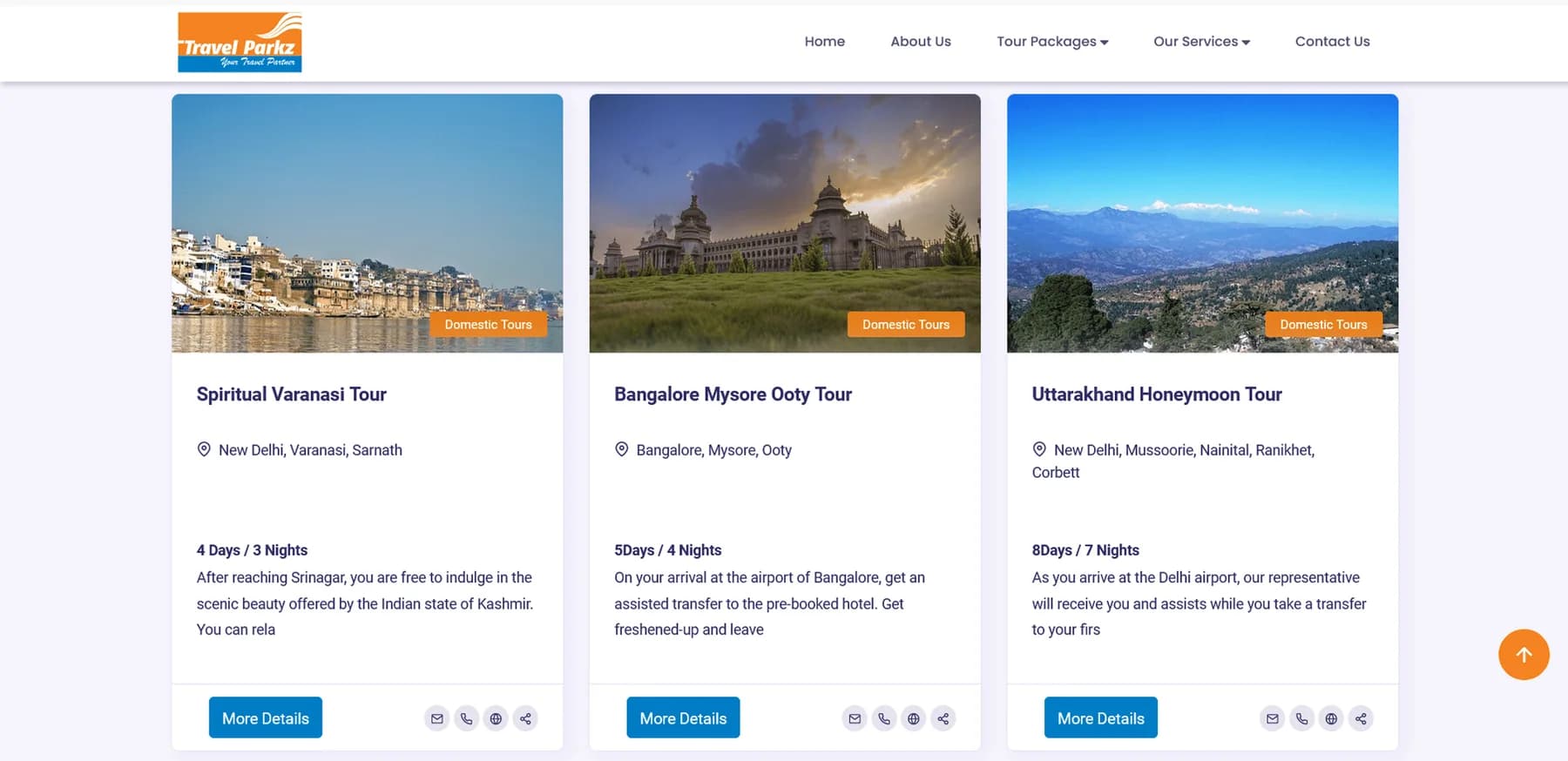Viewport: 1568px width, 761px height.
Task: Expand the Our Services dropdown
Action: (1201, 41)
